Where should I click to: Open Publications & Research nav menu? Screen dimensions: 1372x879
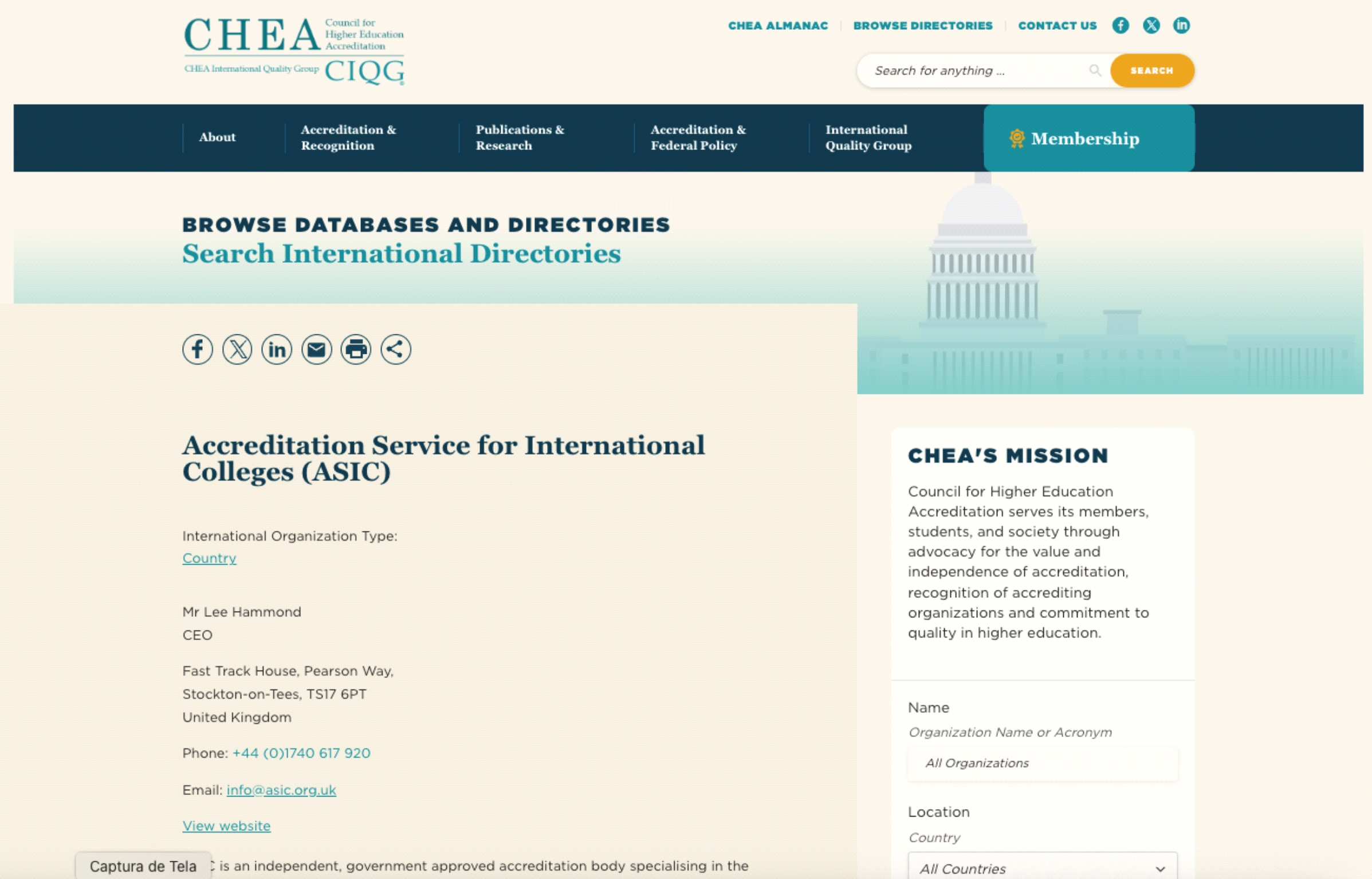(x=520, y=137)
